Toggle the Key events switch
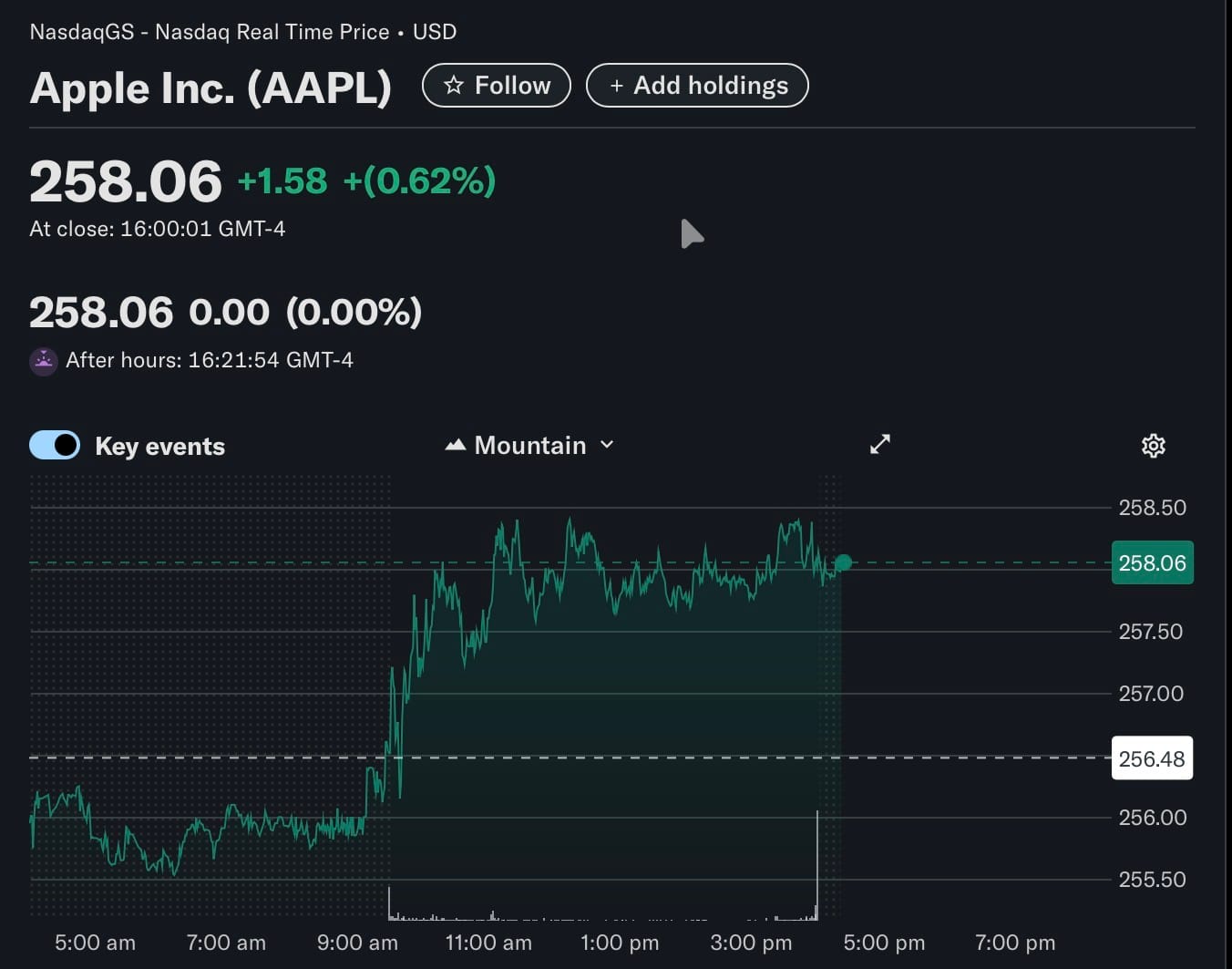The height and width of the screenshot is (969, 1232). click(x=55, y=445)
